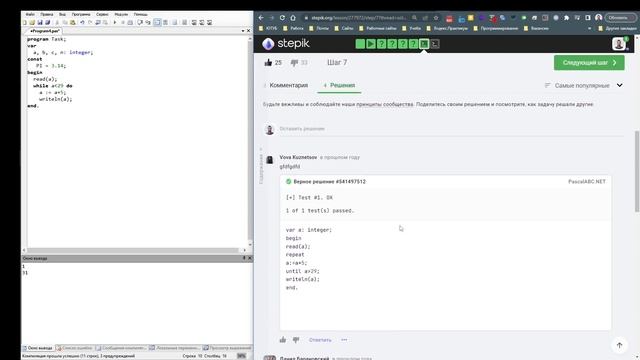Click the code editor horizontal scrollbar
640x360 pixels.
pos(134,250)
